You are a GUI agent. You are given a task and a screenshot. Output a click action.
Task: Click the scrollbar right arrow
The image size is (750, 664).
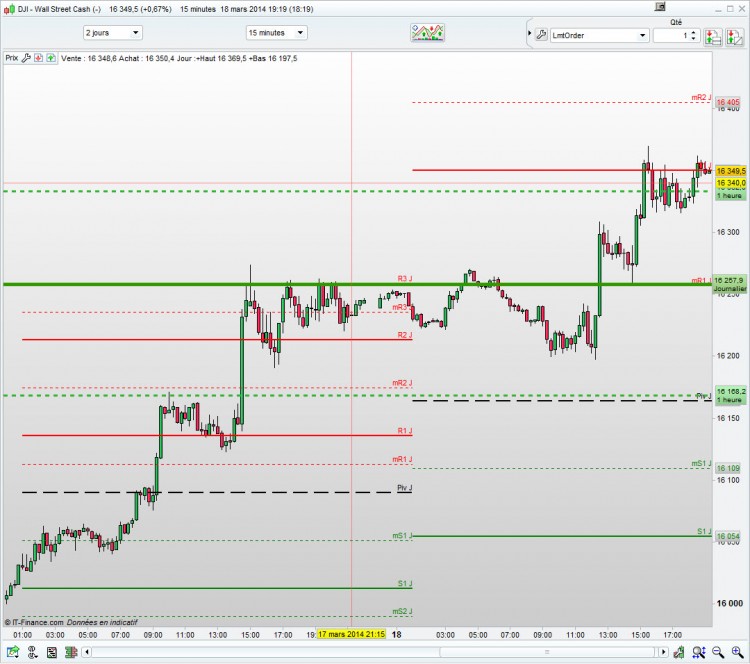coord(663,652)
